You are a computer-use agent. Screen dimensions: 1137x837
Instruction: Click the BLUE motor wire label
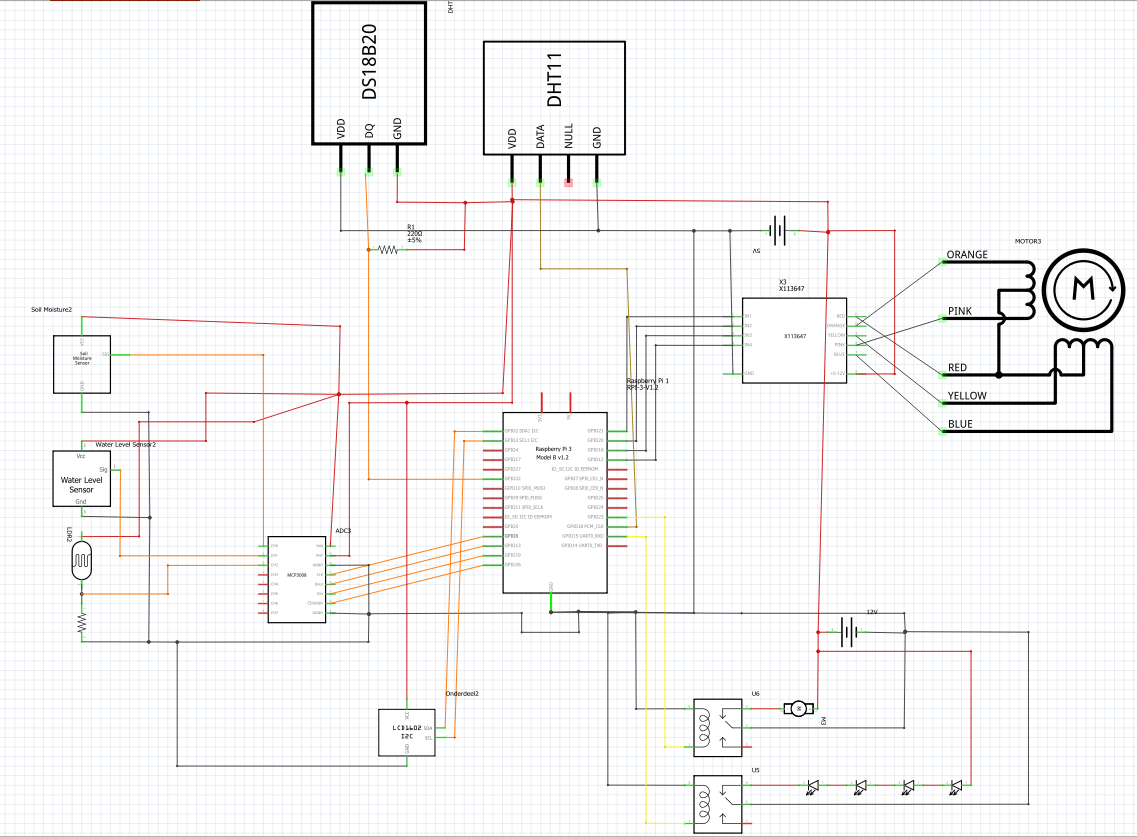(960, 424)
